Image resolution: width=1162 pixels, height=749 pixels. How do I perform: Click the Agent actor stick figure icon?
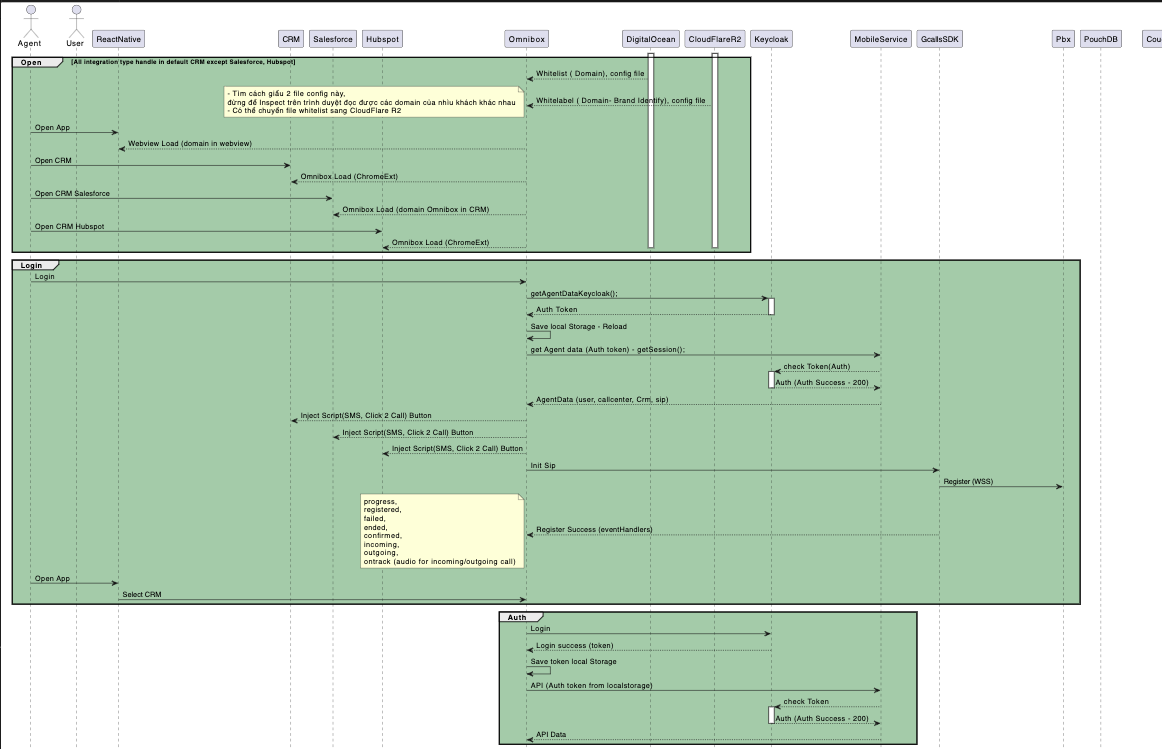click(x=30, y=17)
